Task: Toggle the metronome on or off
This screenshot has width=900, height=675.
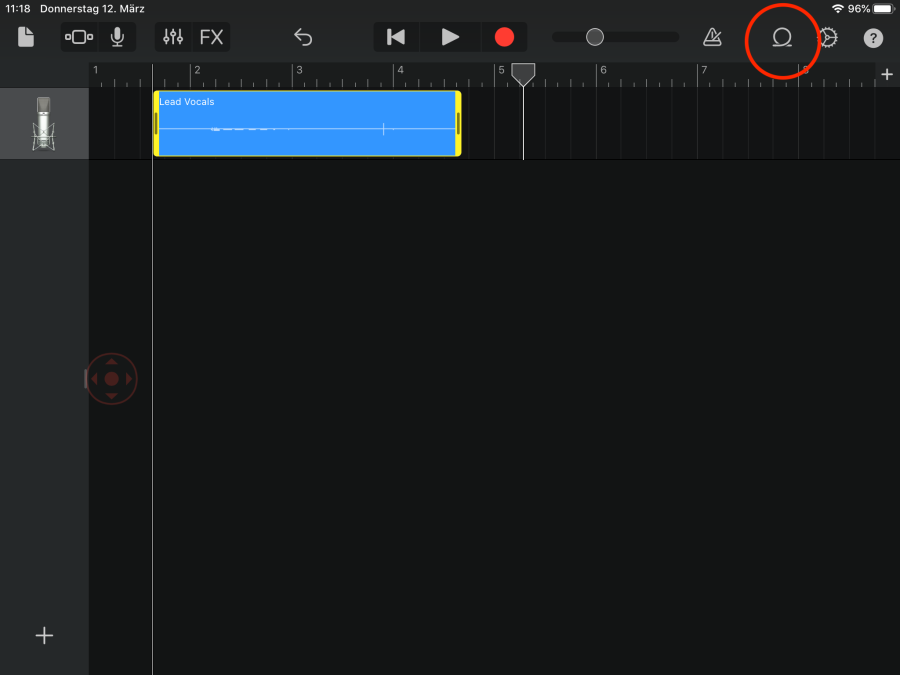Action: coord(712,38)
